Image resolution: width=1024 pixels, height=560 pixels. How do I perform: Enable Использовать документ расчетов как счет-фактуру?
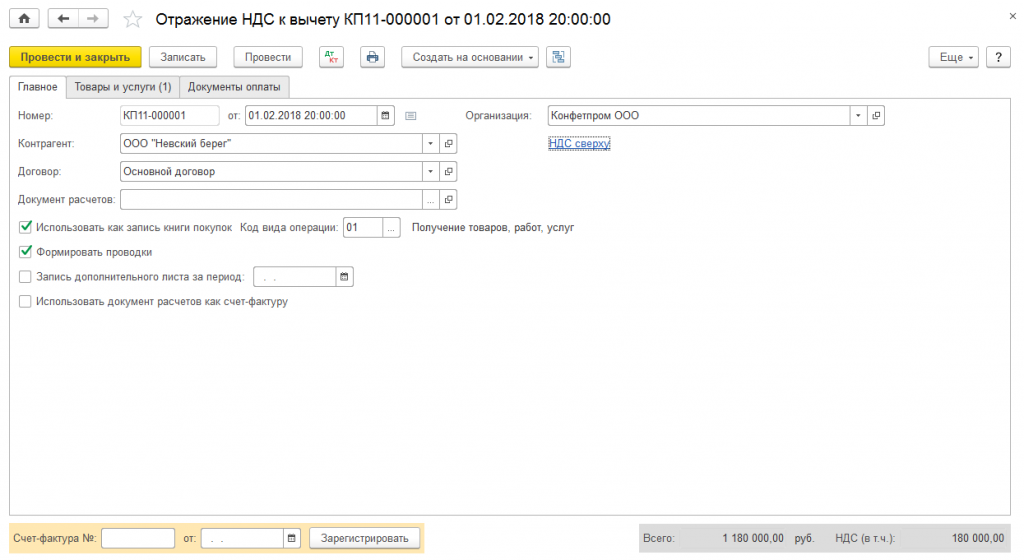[26, 301]
